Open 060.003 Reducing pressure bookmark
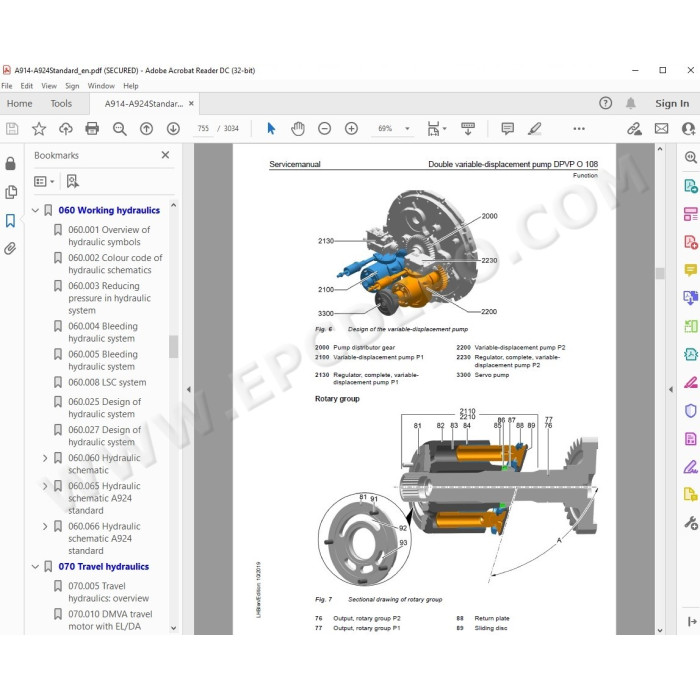This screenshot has height=700, width=700. point(109,298)
